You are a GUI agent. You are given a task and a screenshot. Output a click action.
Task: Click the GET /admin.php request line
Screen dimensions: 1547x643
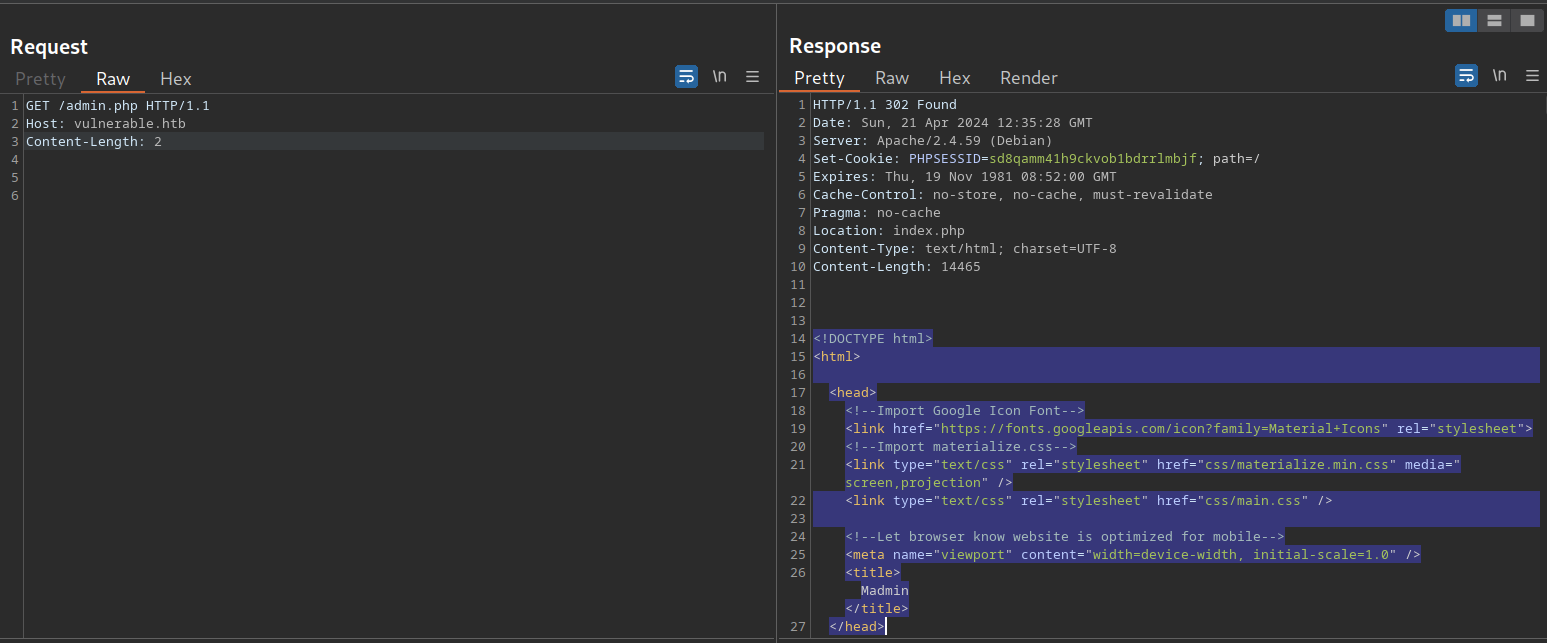coord(118,106)
